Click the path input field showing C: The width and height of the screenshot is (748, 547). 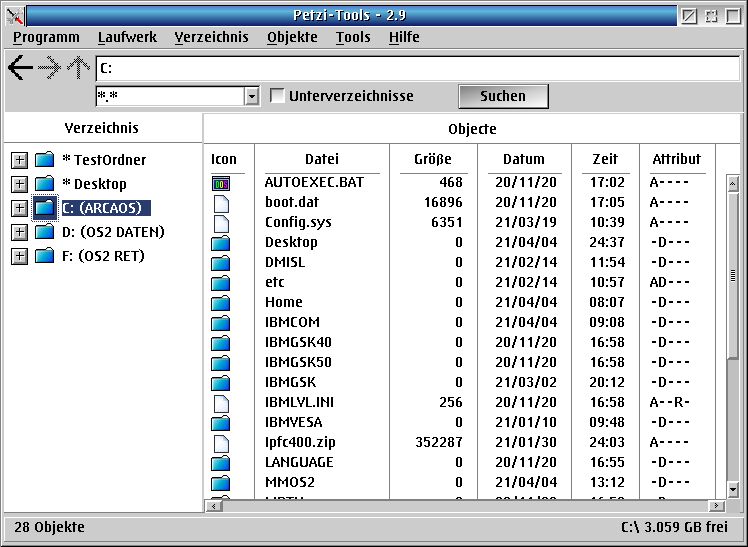[x=418, y=68]
